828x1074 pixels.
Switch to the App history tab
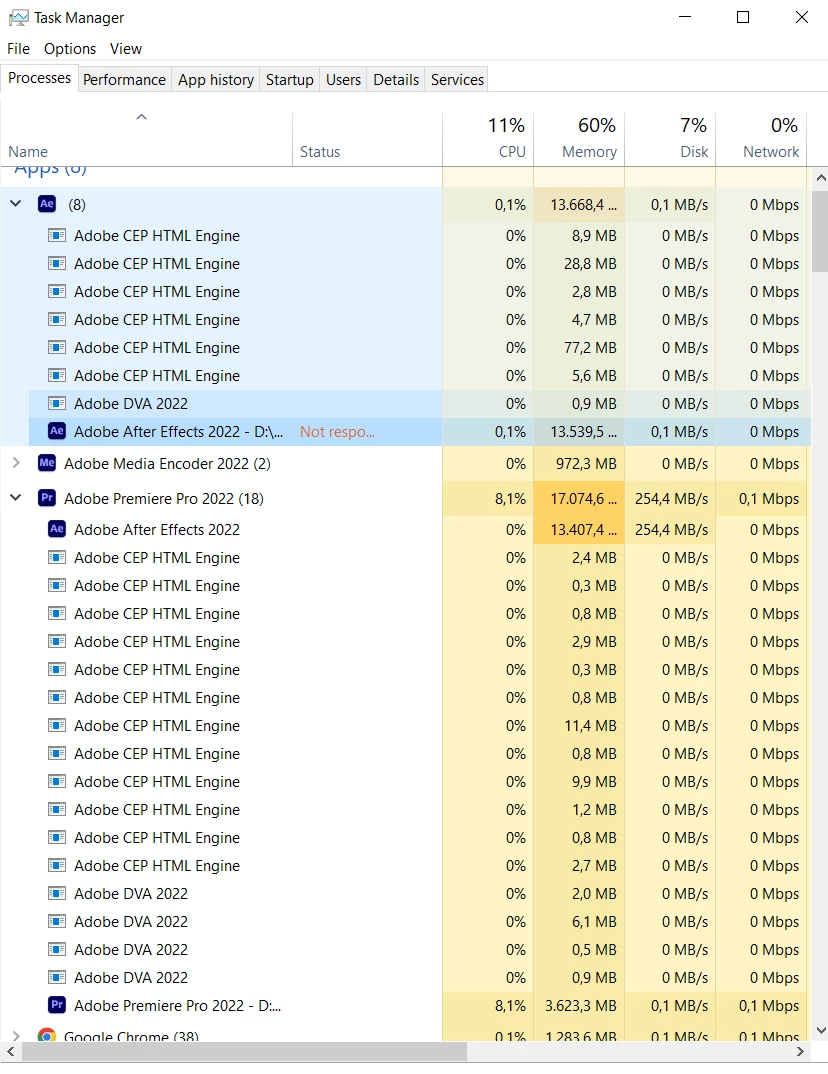(x=216, y=79)
